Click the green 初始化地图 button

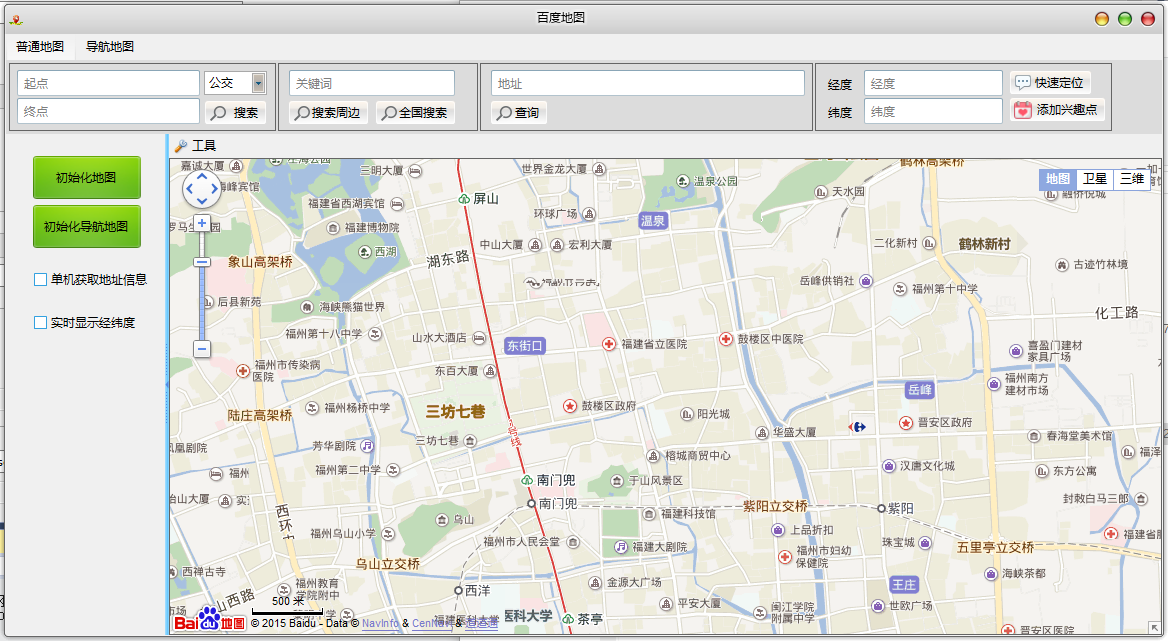click(86, 177)
